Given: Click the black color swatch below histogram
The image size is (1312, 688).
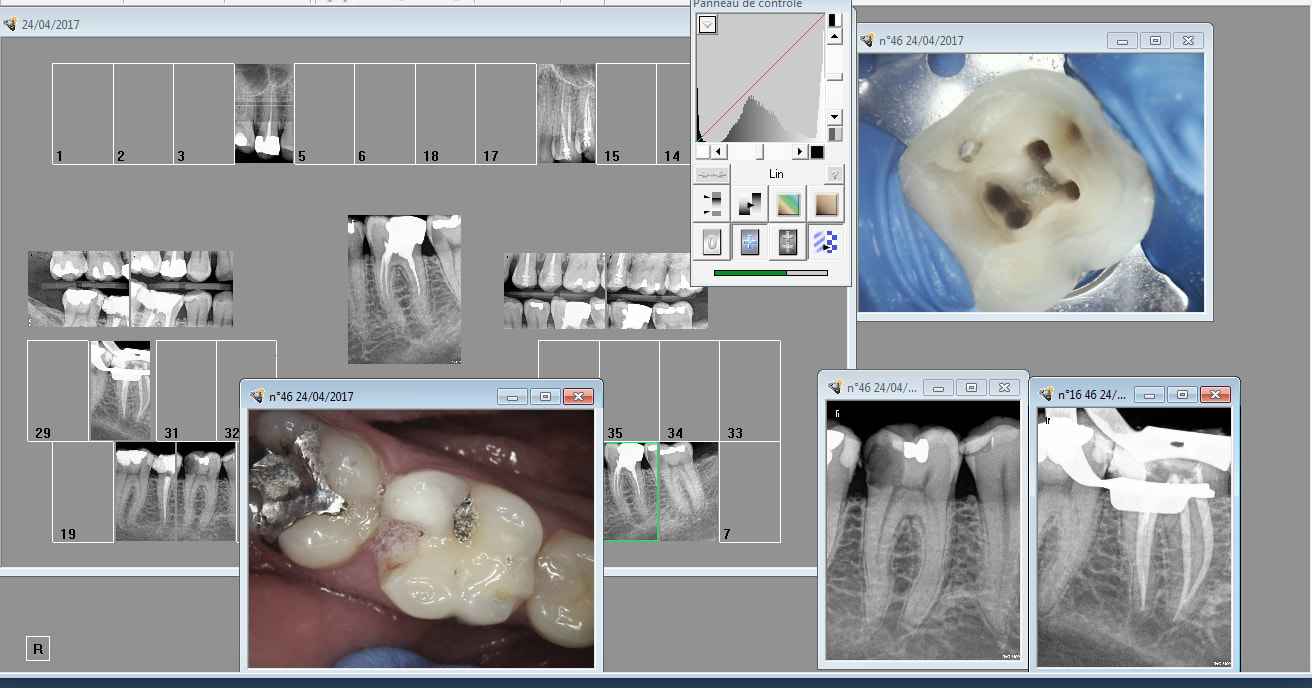Looking at the screenshot, I should tap(817, 151).
